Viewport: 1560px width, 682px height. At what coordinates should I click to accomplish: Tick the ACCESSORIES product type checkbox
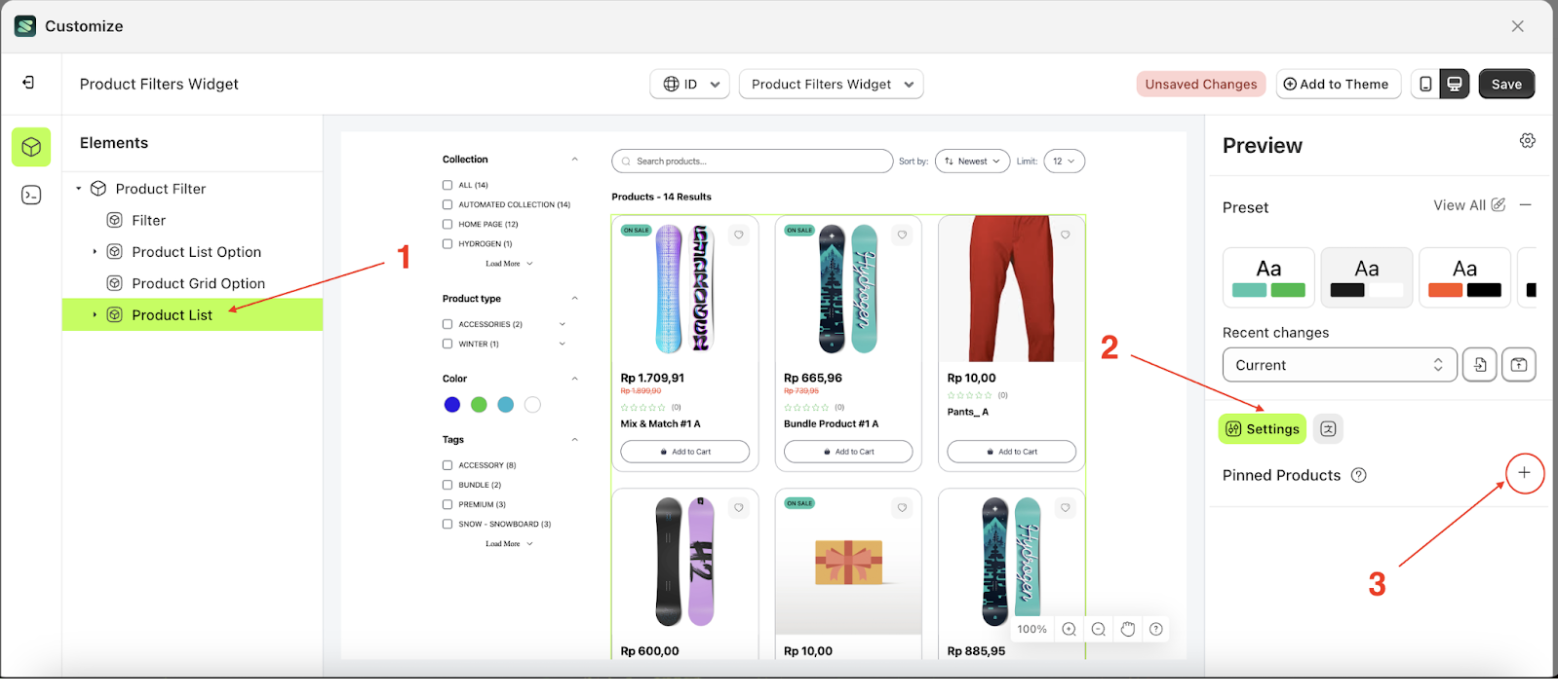click(448, 324)
